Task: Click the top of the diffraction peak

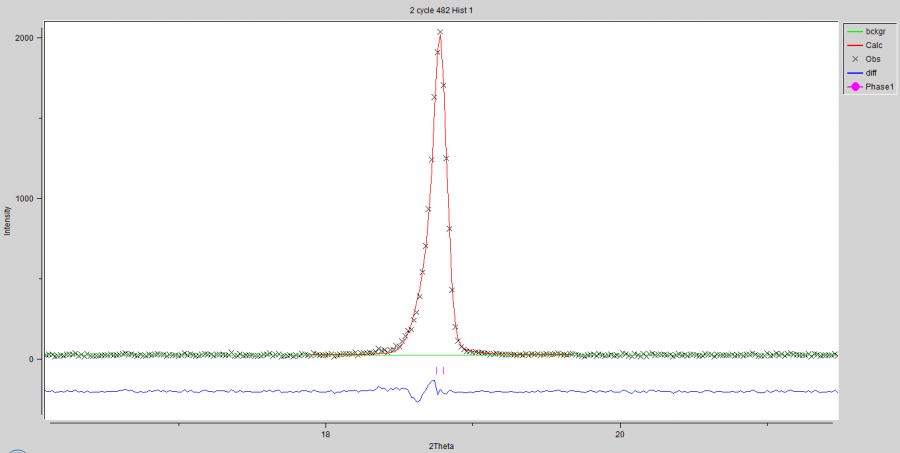Action: click(440, 32)
